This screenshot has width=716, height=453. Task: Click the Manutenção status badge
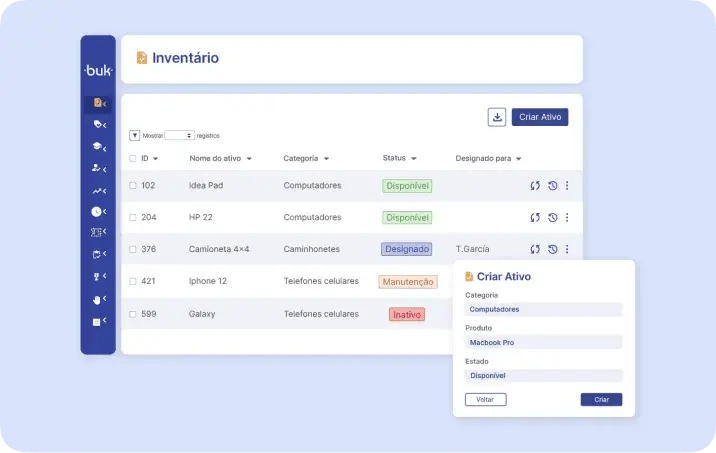click(x=408, y=282)
